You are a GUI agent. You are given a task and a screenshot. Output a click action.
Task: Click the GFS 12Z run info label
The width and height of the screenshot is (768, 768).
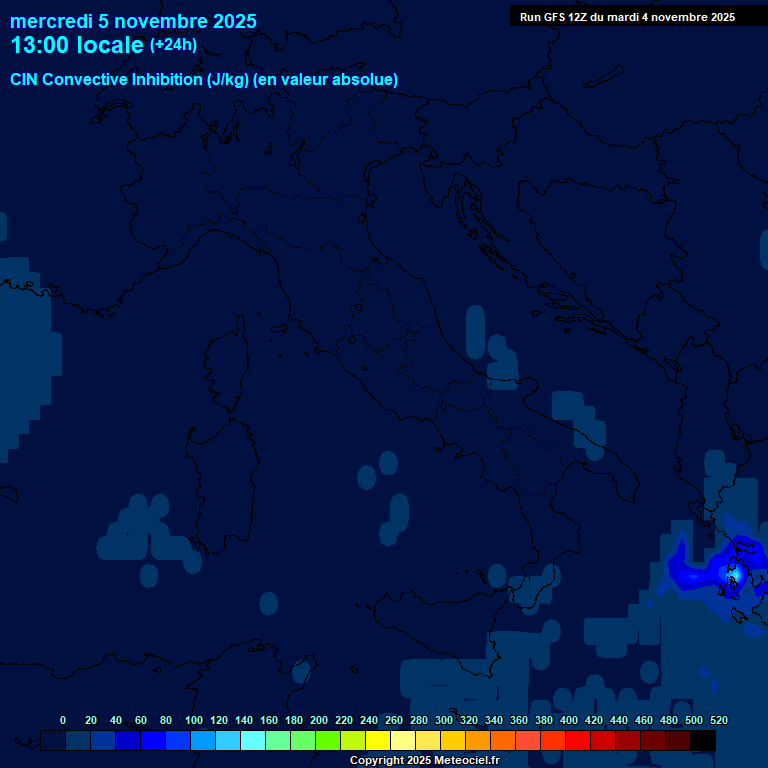[627, 17]
